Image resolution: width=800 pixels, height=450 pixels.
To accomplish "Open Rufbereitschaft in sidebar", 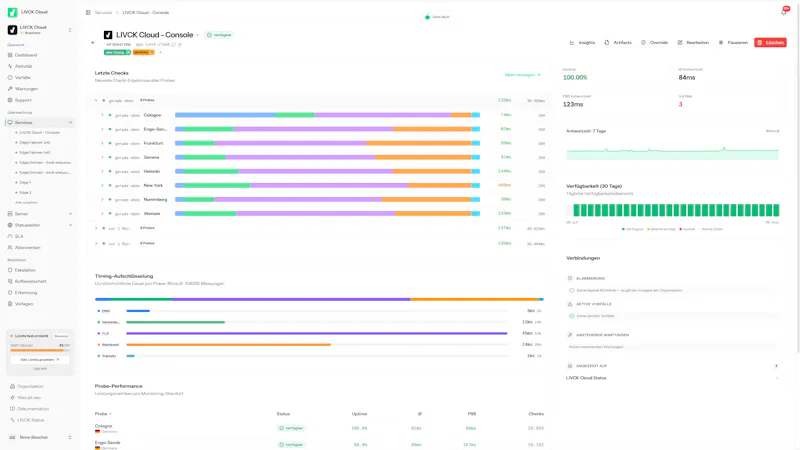I will [40, 281].
